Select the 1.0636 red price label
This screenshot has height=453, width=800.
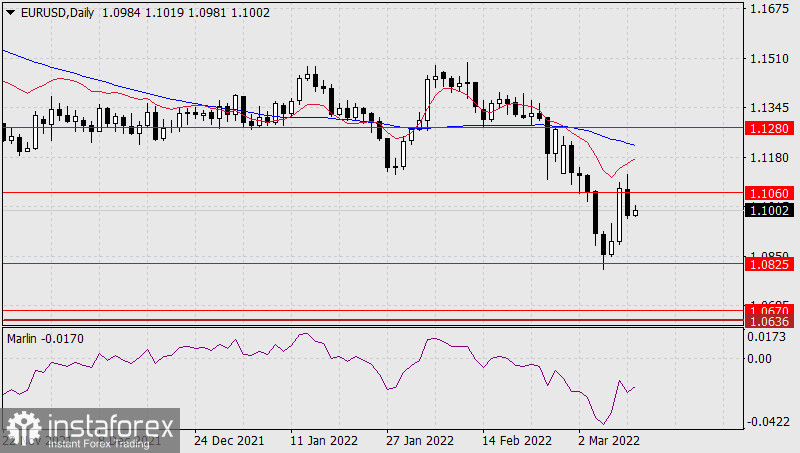pyautogui.click(x=770, y=322)
